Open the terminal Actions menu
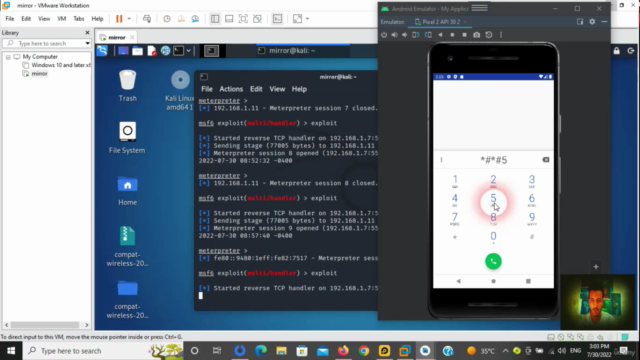 [x=231, y=89]
